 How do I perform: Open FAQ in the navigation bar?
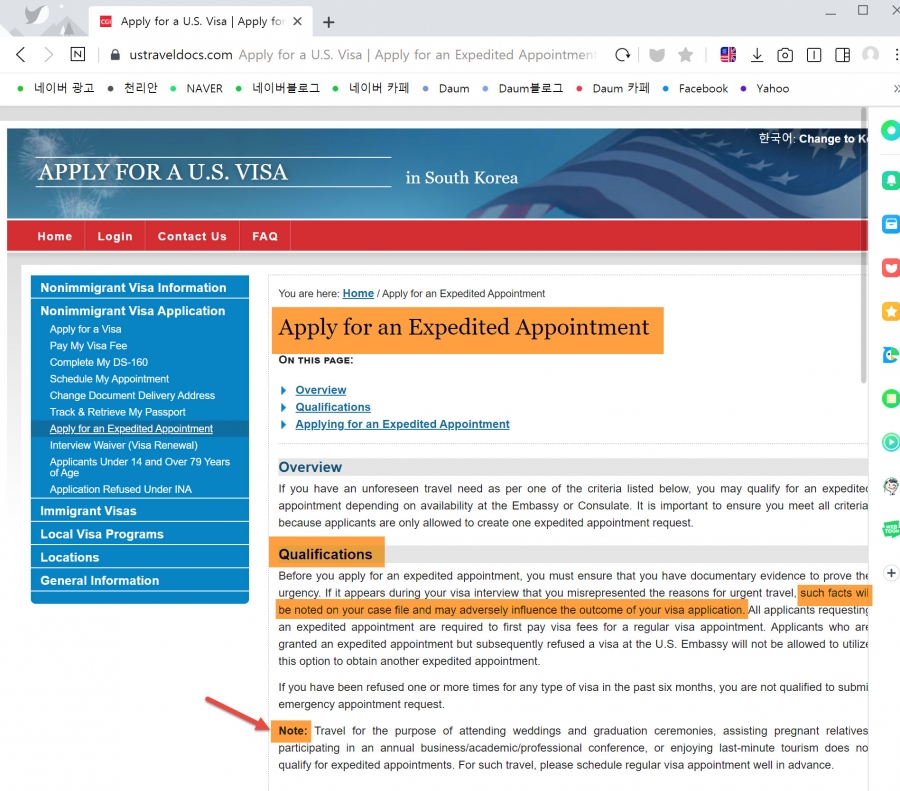pos(265,236)
